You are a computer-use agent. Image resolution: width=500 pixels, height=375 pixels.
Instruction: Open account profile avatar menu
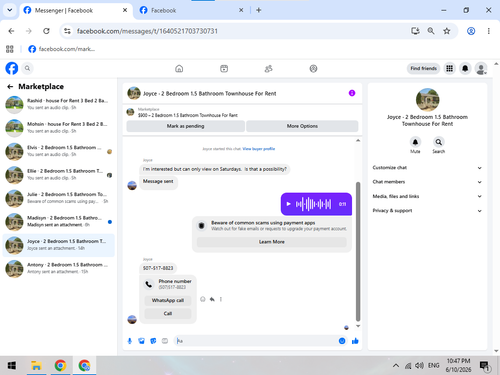coord(481,69)
